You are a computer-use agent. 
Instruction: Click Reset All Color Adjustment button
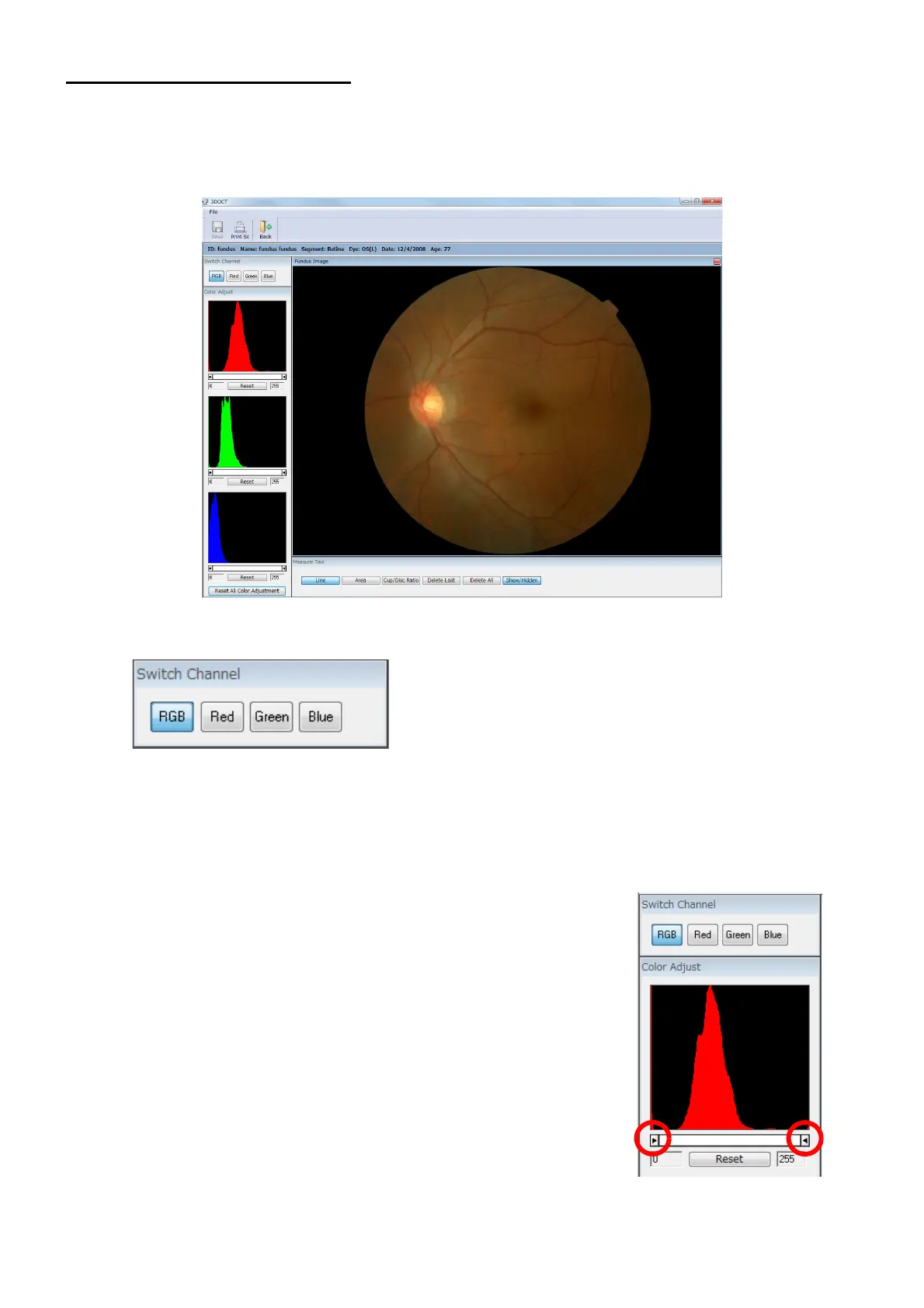pyautogui.click(x=247, y=590)
